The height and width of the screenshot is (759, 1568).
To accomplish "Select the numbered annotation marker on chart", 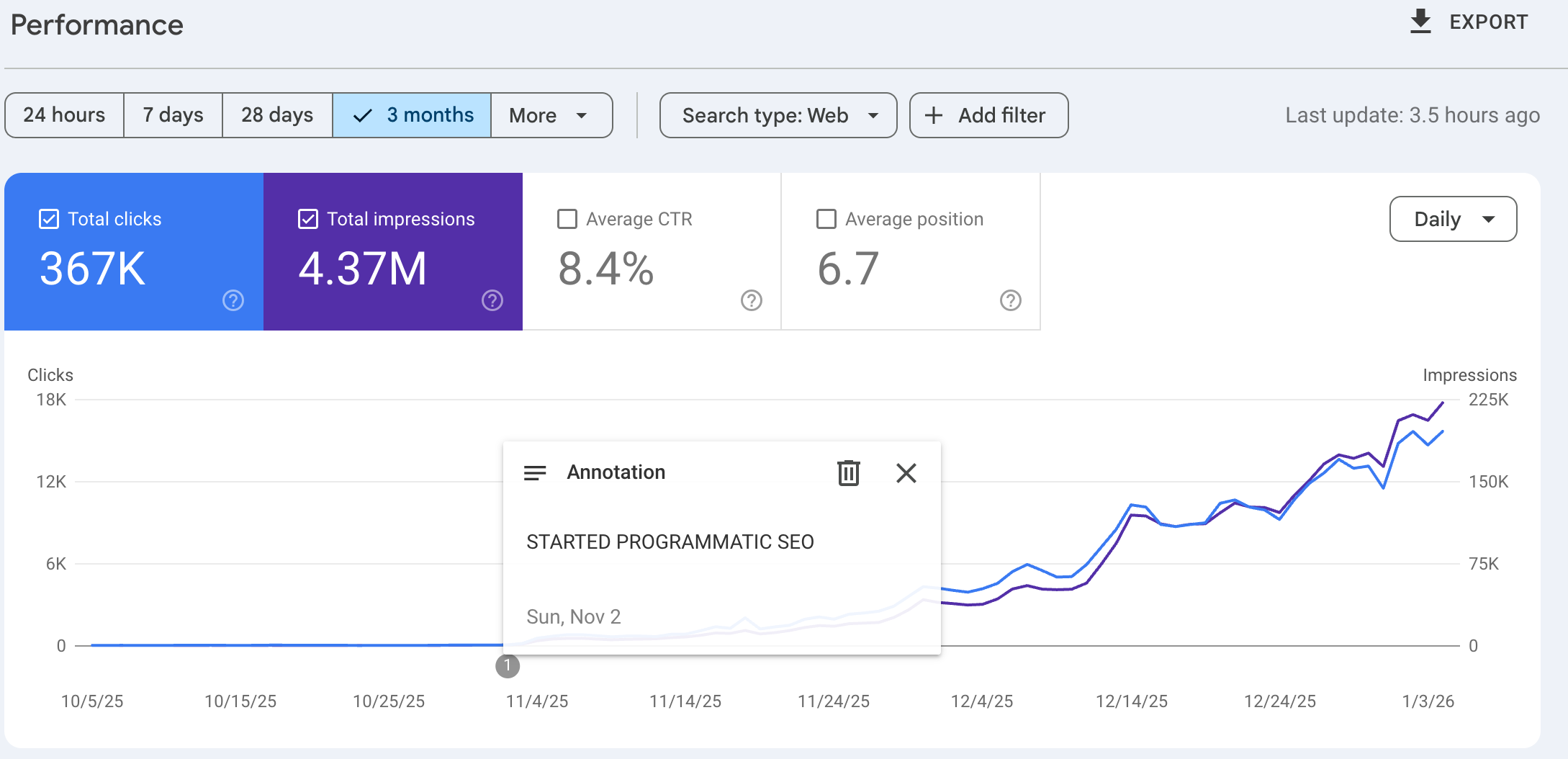I will [508, 666].
